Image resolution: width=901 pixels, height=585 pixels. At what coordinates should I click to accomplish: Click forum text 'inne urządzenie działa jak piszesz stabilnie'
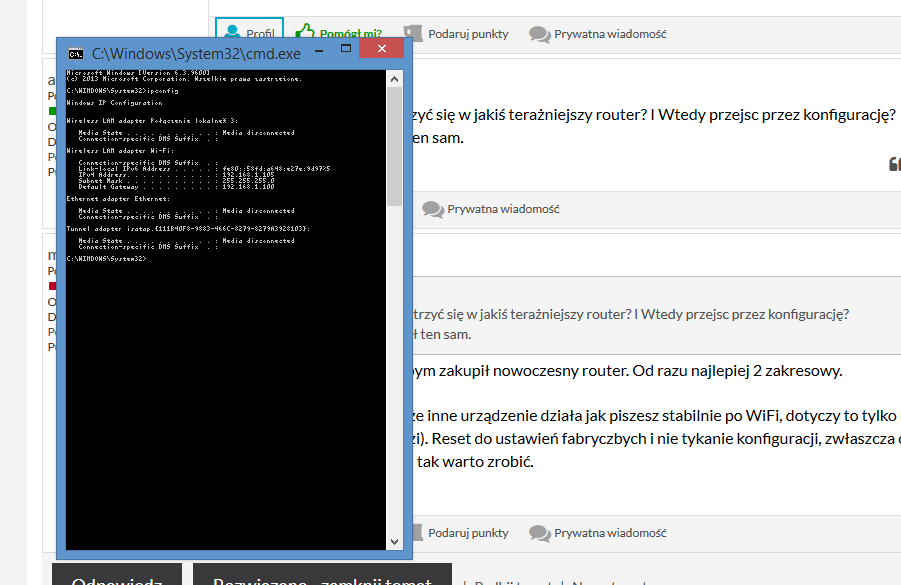pyautogui.click(x=584, y=415)
